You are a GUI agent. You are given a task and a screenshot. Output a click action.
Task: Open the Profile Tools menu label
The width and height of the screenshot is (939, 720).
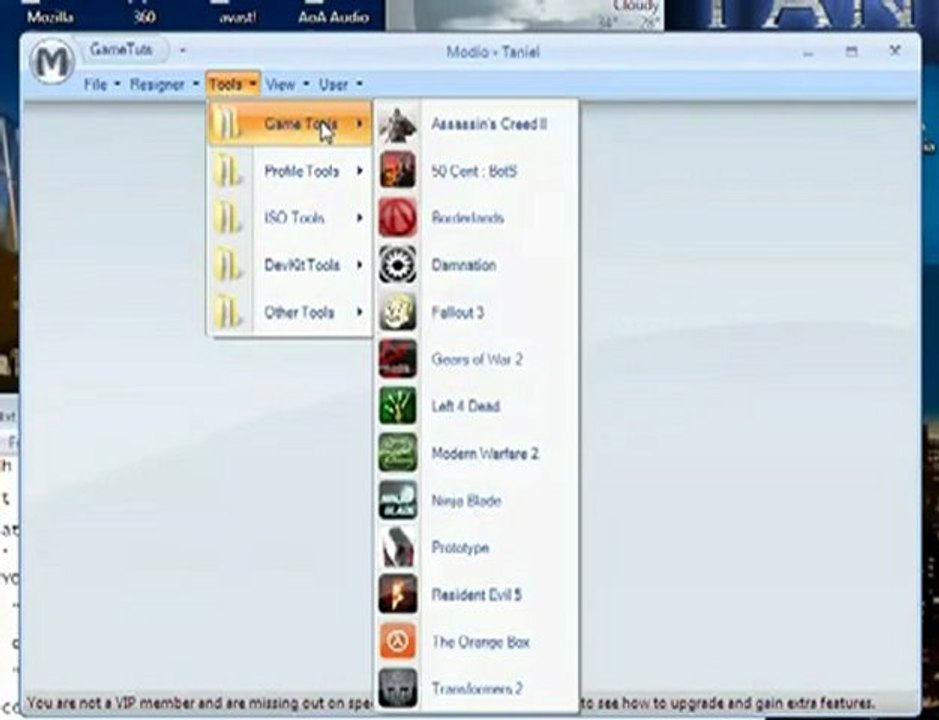[x=301, y=171]
